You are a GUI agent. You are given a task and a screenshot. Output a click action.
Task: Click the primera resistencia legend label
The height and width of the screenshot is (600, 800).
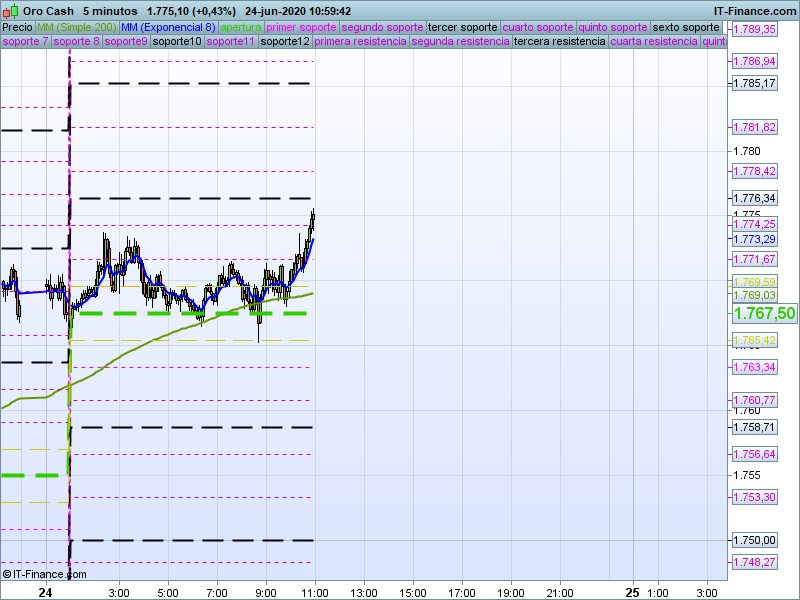click(360, 42)
